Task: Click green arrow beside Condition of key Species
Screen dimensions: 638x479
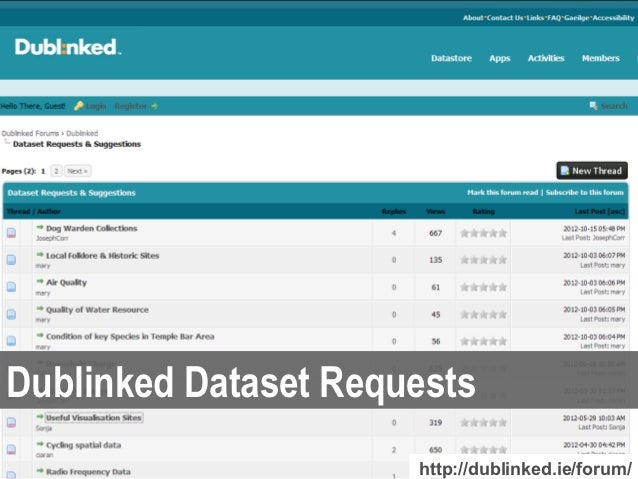Action: (x=39, y=335)
